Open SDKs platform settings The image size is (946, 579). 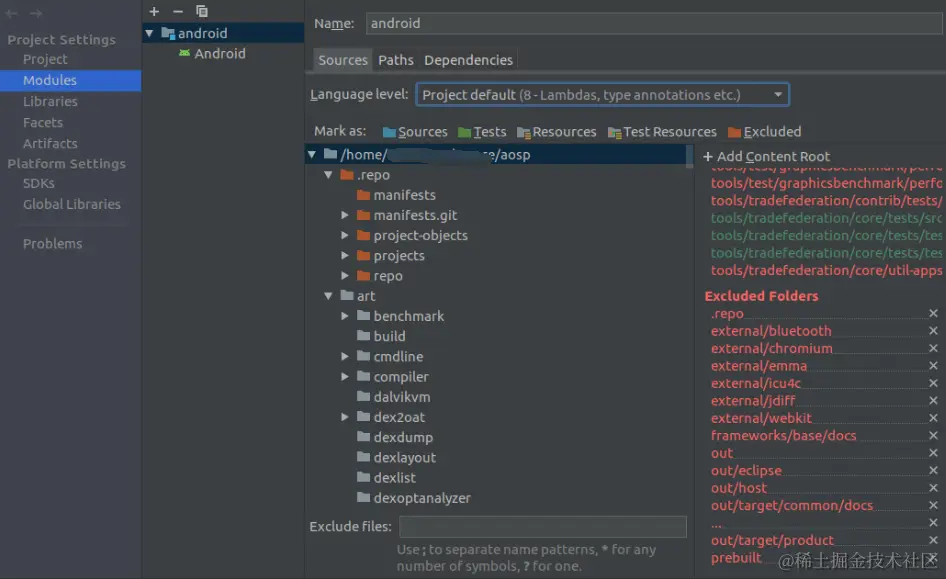39,183
